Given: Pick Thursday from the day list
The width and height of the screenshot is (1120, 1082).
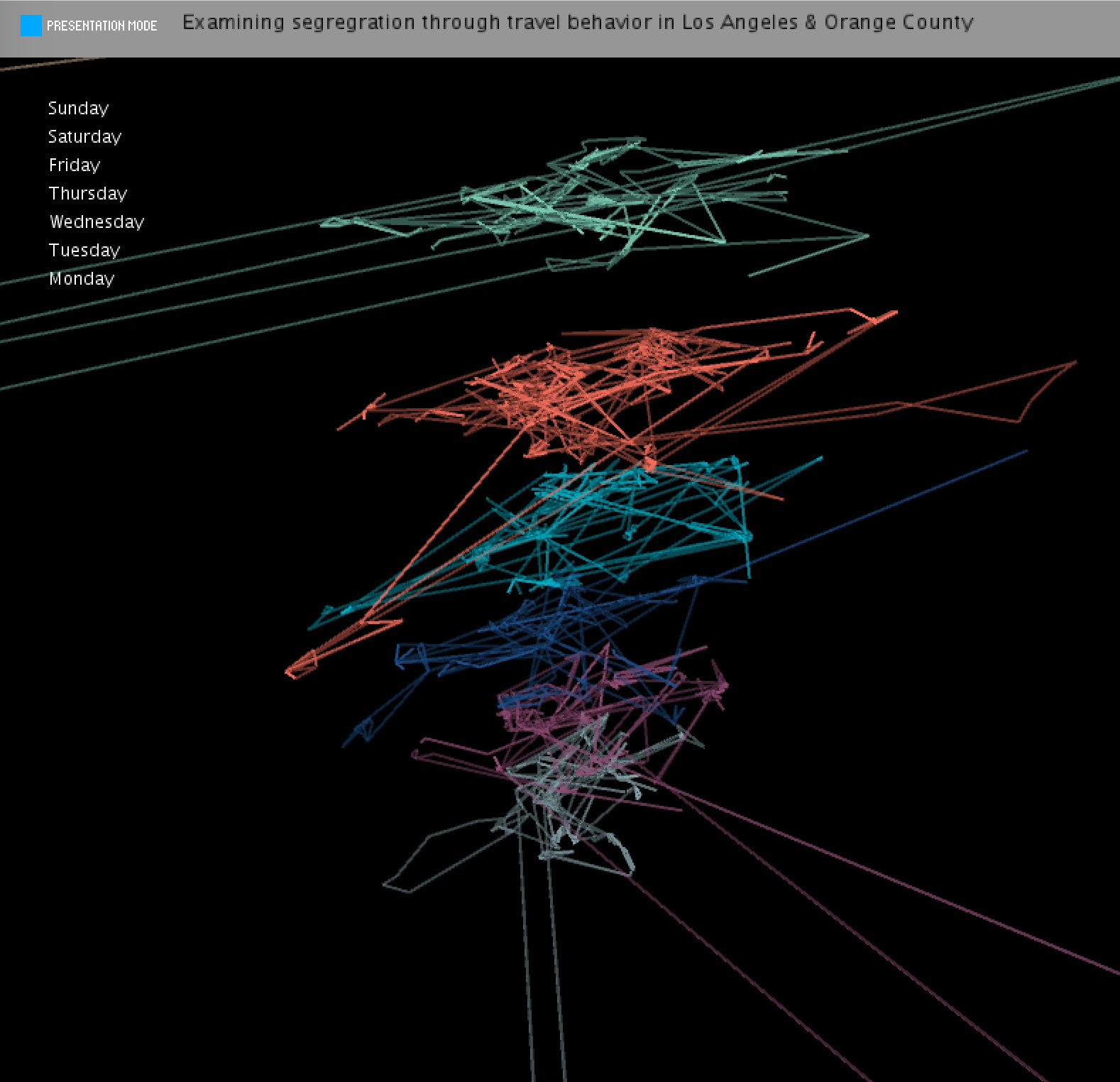Looking at the screenshot, I should pyautogui.click(x=88, y=193).
